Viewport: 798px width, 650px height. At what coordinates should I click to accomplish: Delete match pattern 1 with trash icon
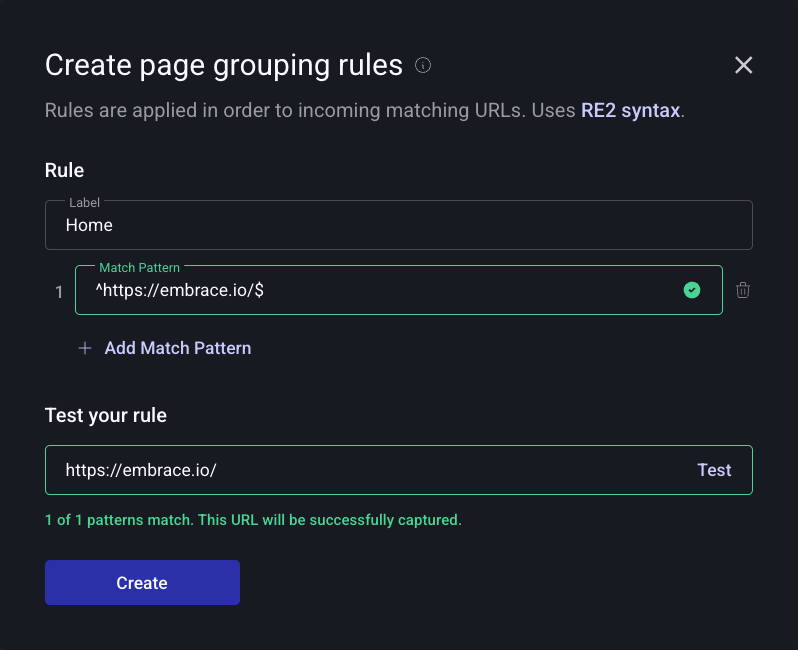743,290
